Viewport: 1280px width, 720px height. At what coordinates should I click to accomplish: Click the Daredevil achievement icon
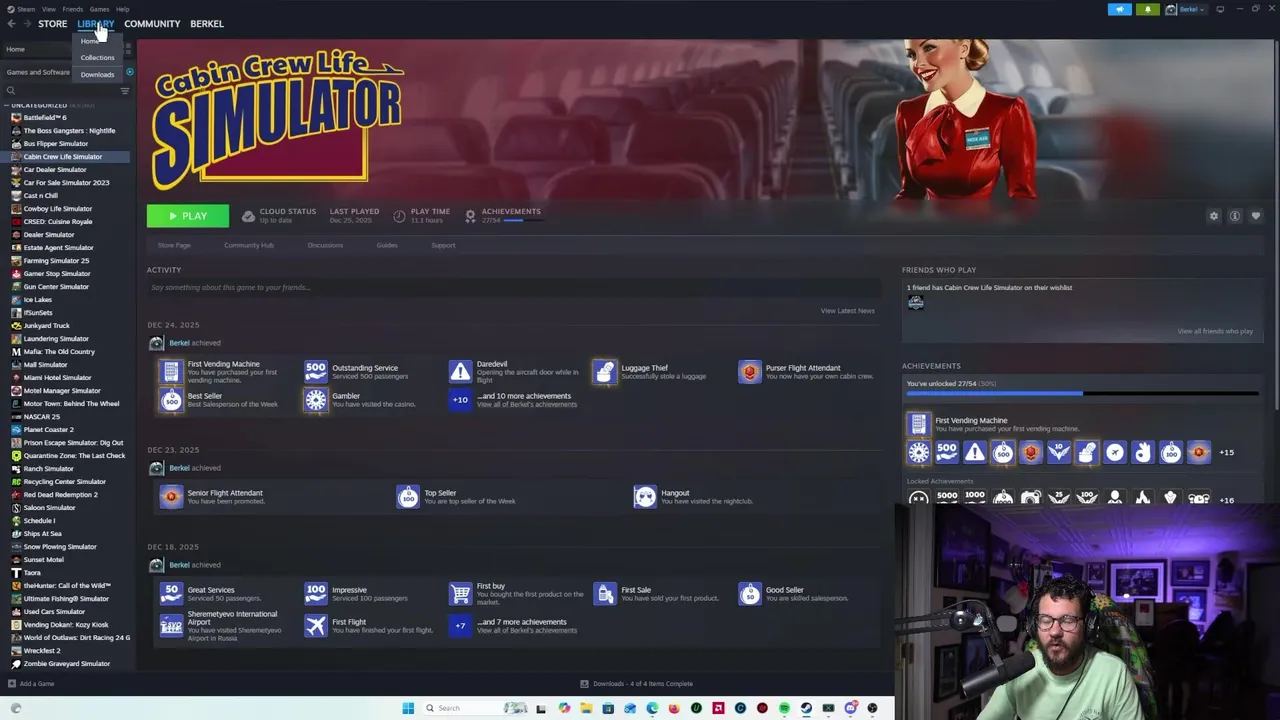click(460, 372)
